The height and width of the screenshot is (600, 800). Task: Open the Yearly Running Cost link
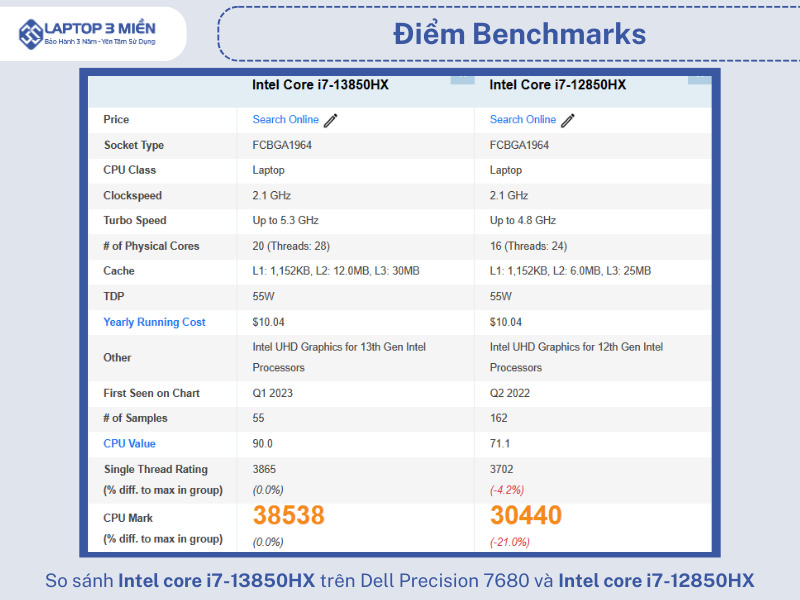pyautogui.click(x=154, y=322)
